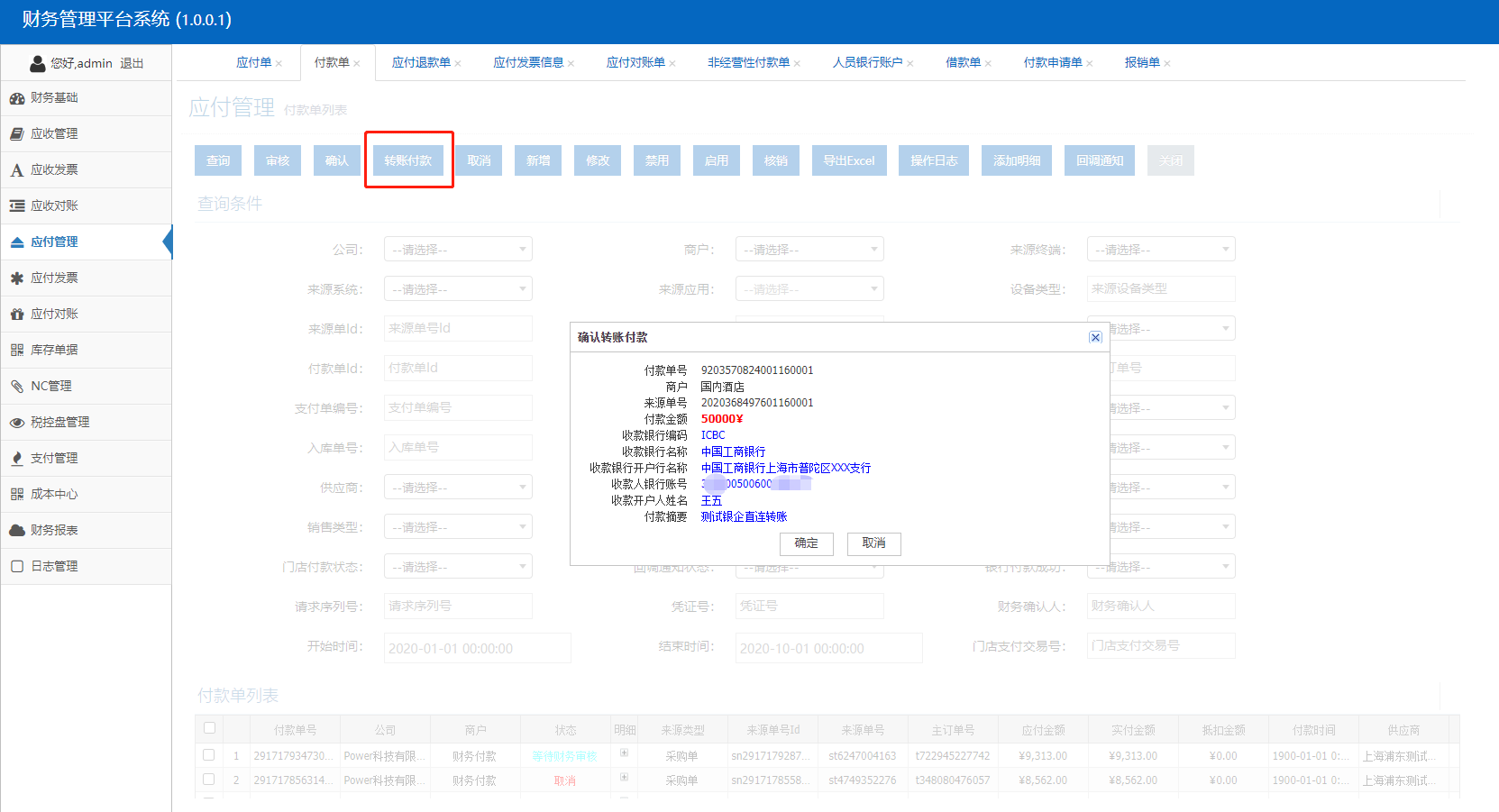Switch to the 借款单 tab

(x=963, y=63)
